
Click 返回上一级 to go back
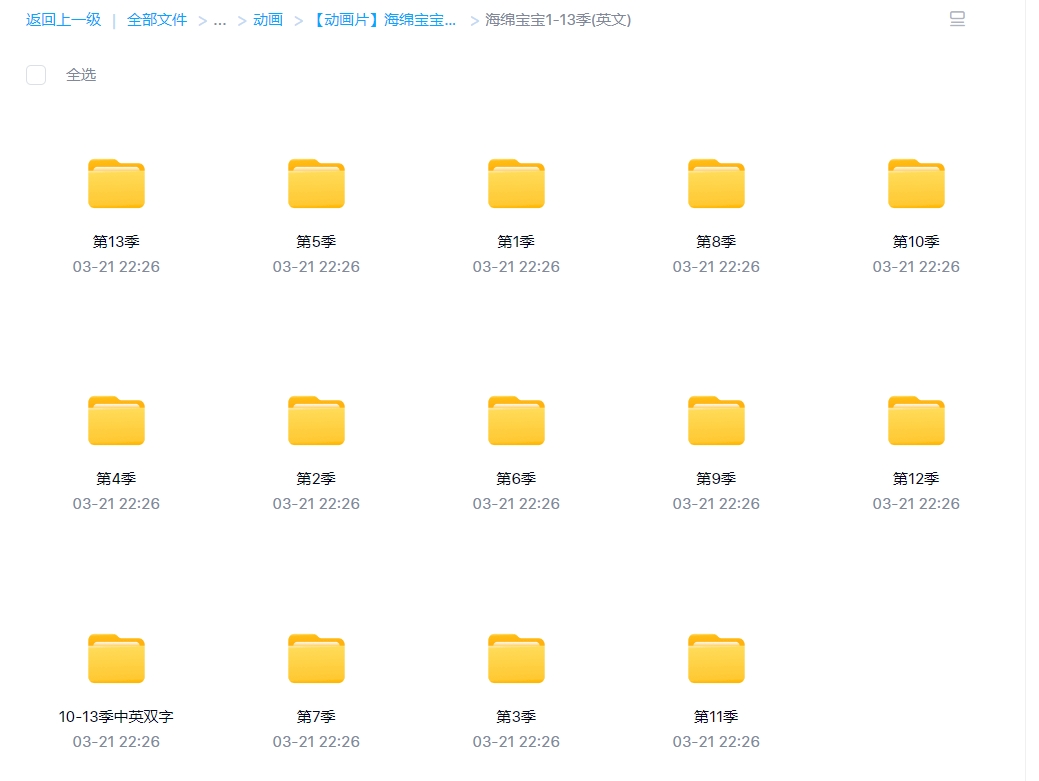[x=63, y=20]
